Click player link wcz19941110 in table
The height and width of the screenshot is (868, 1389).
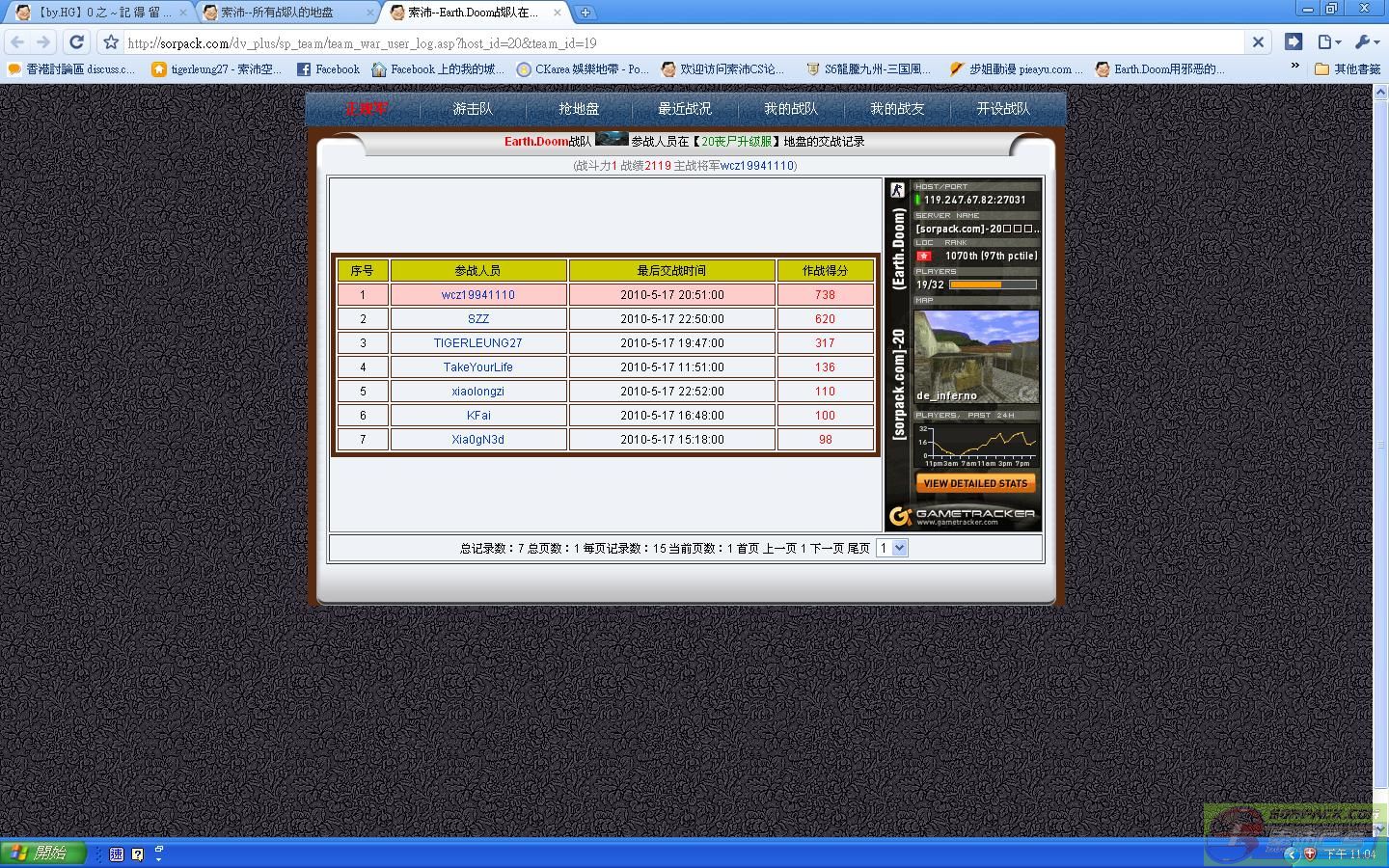pos(477,295)
